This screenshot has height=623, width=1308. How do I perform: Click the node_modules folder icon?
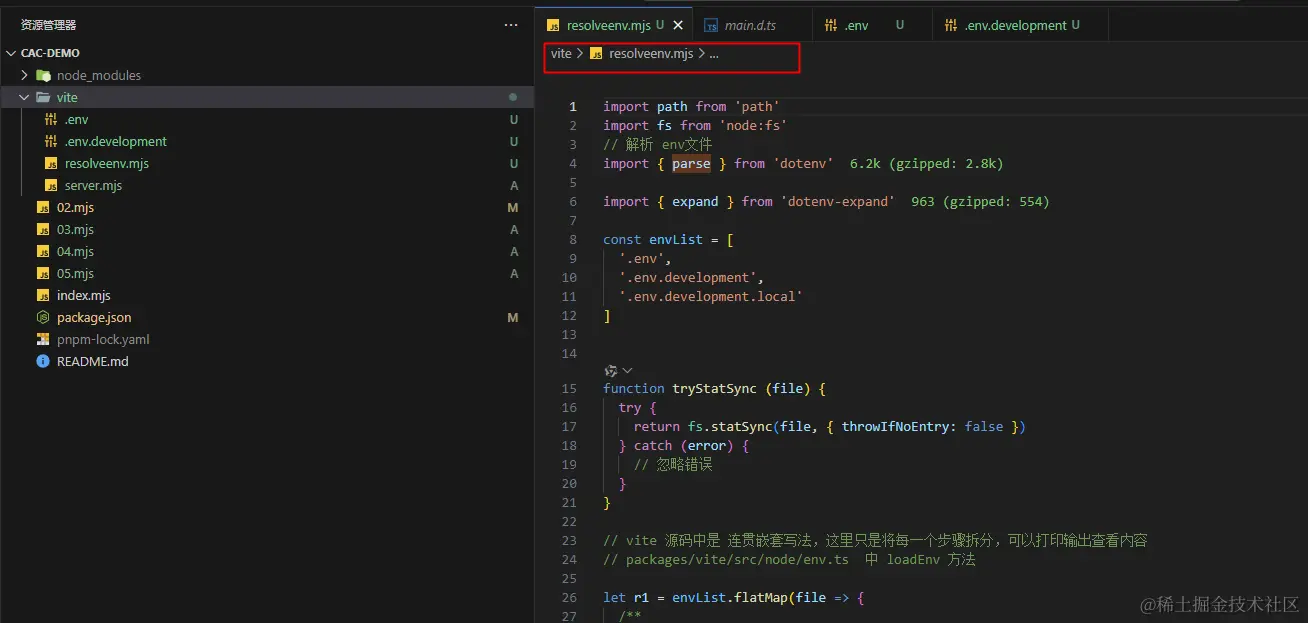click(x=43, y=75)
